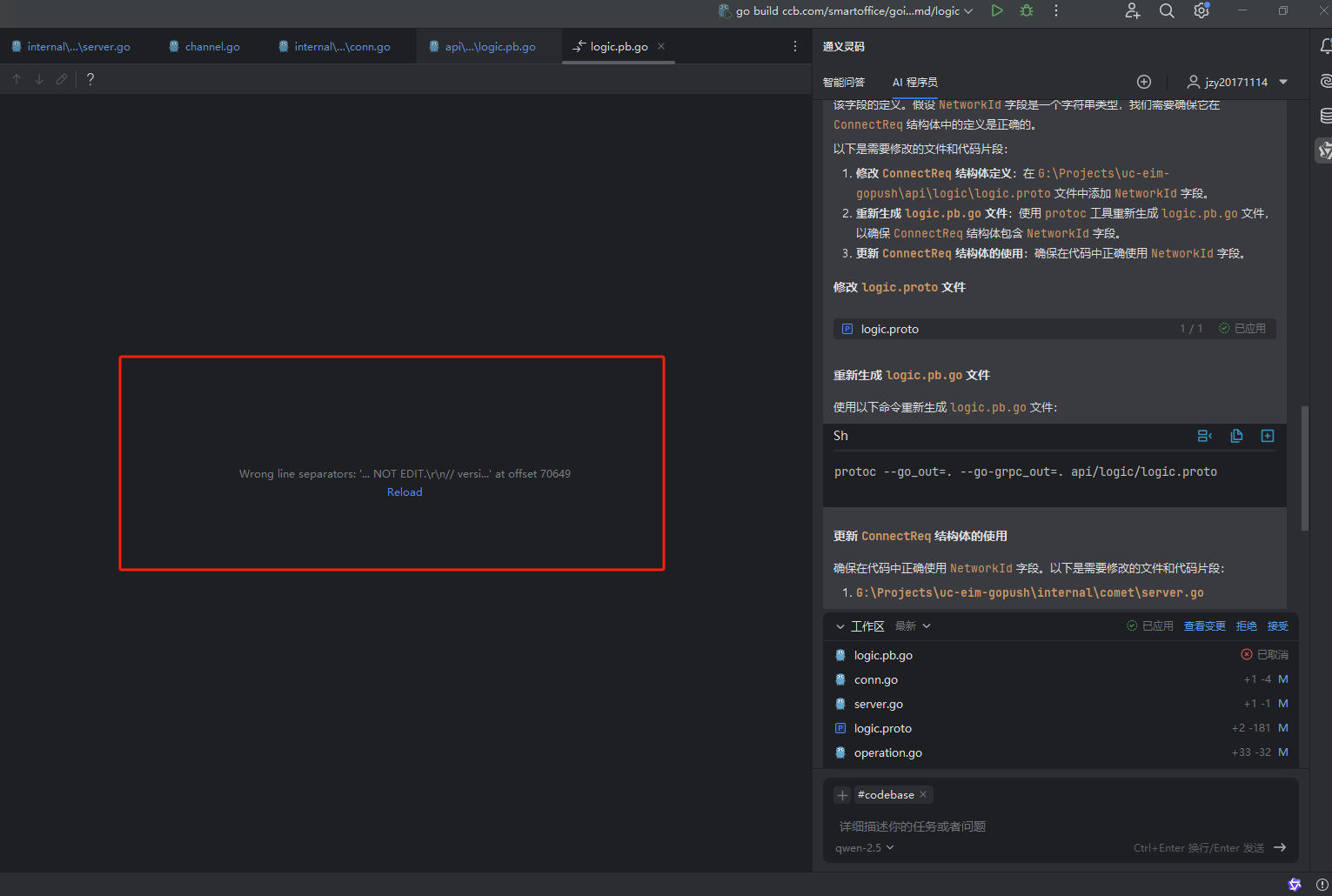Focus the task description input field

[1061, 826]
